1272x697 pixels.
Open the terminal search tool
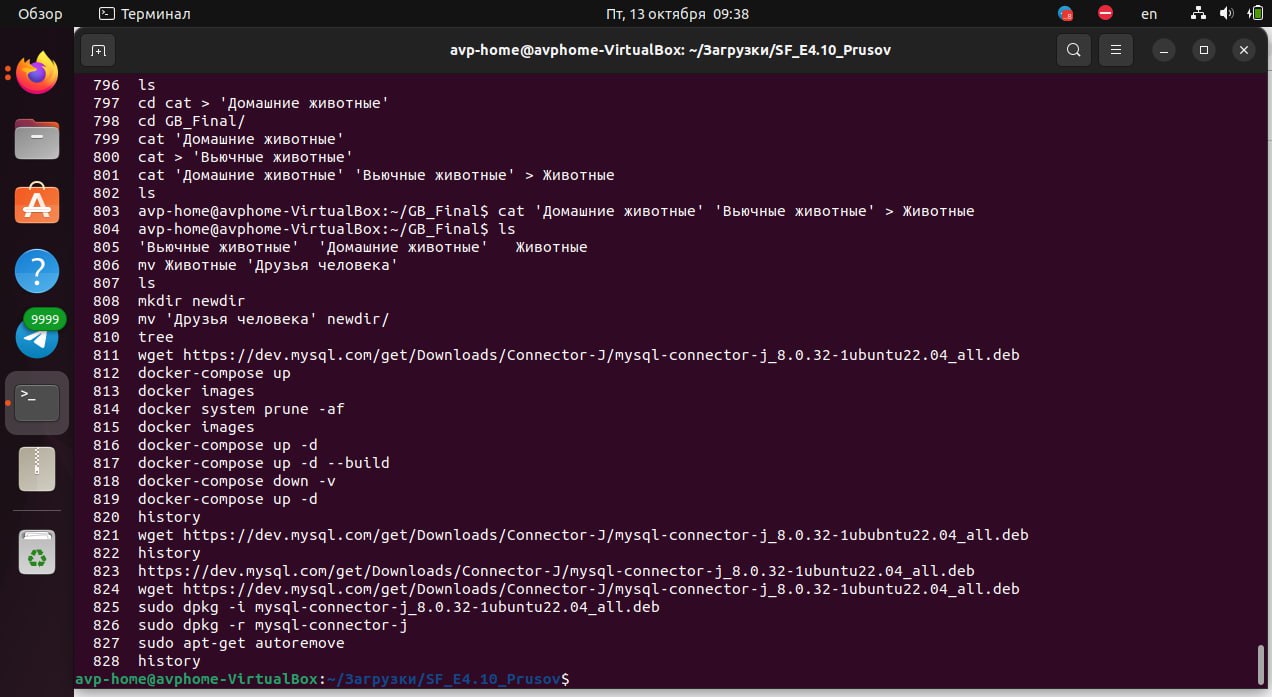[x=1073, y=49]
